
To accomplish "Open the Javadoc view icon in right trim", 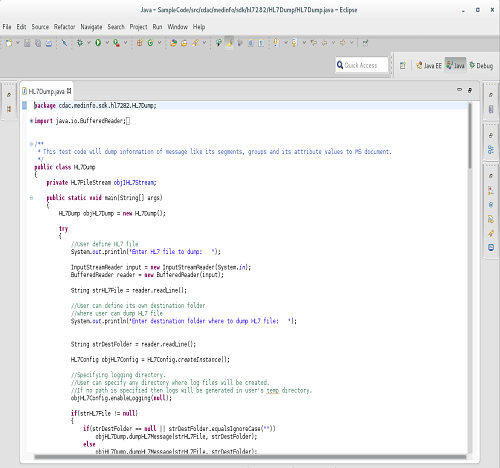I will click(x=491, y=205).
